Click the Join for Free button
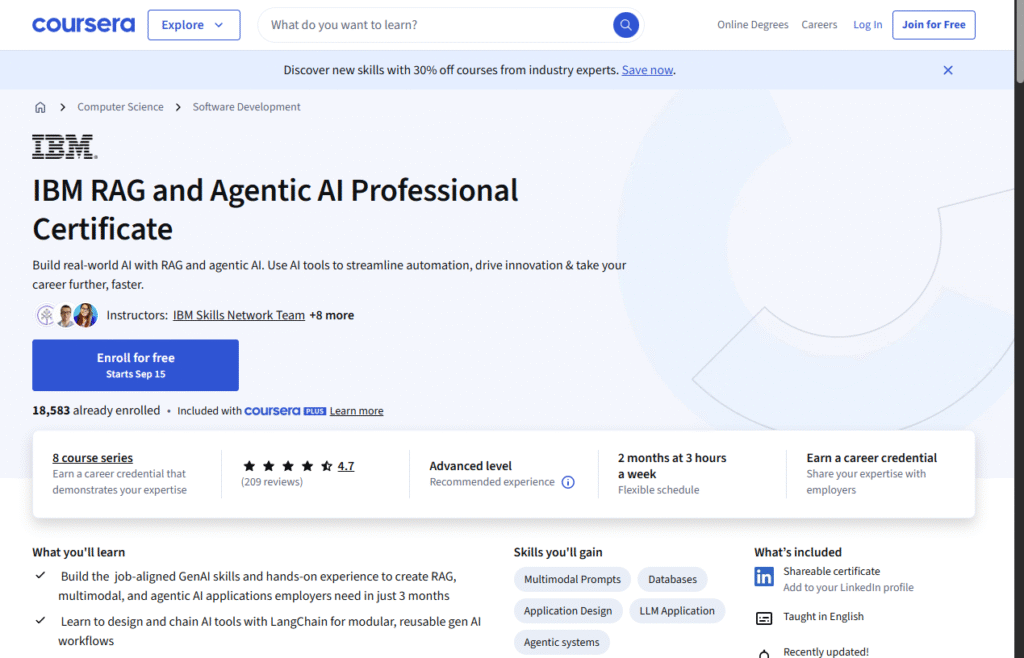This screenshot has width=1024, height=658. click(933, 25)
